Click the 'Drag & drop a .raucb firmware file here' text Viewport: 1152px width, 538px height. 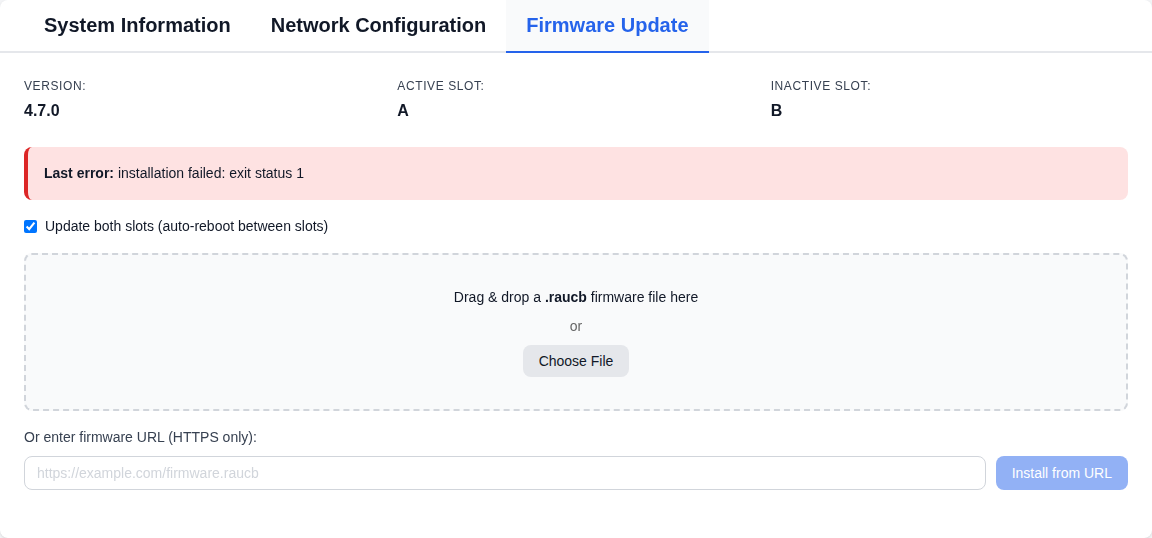(576, 297)
